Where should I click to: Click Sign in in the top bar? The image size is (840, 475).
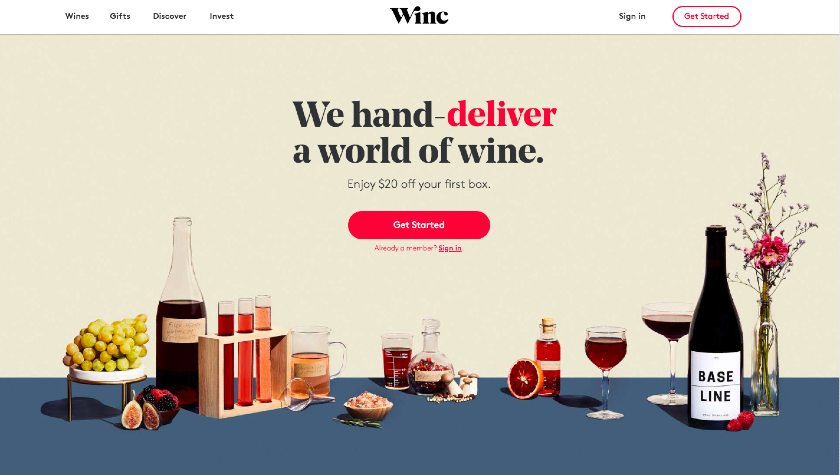pos(632,16)
